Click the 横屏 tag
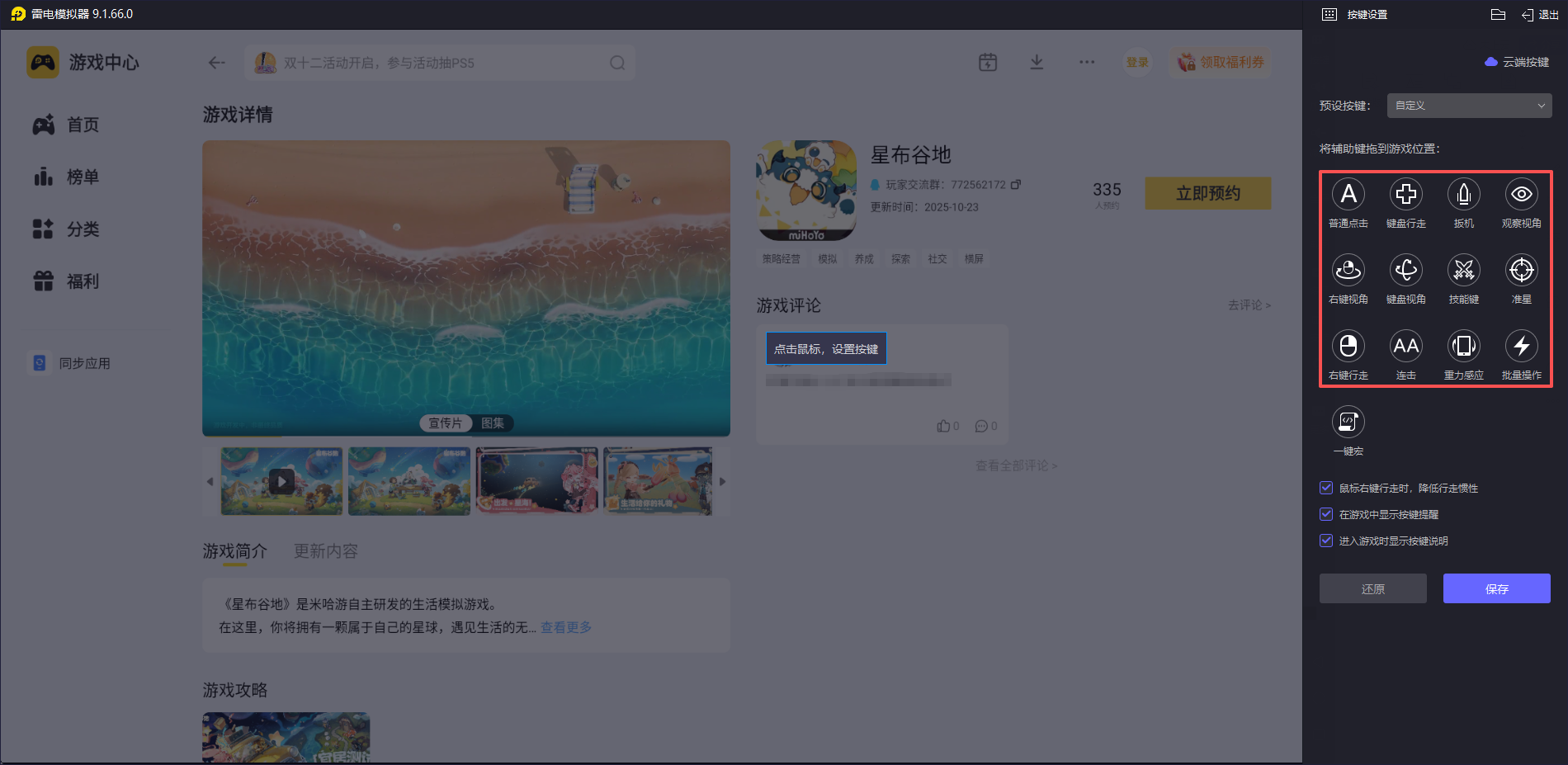The image size is (1568, 765). (975, 259)
